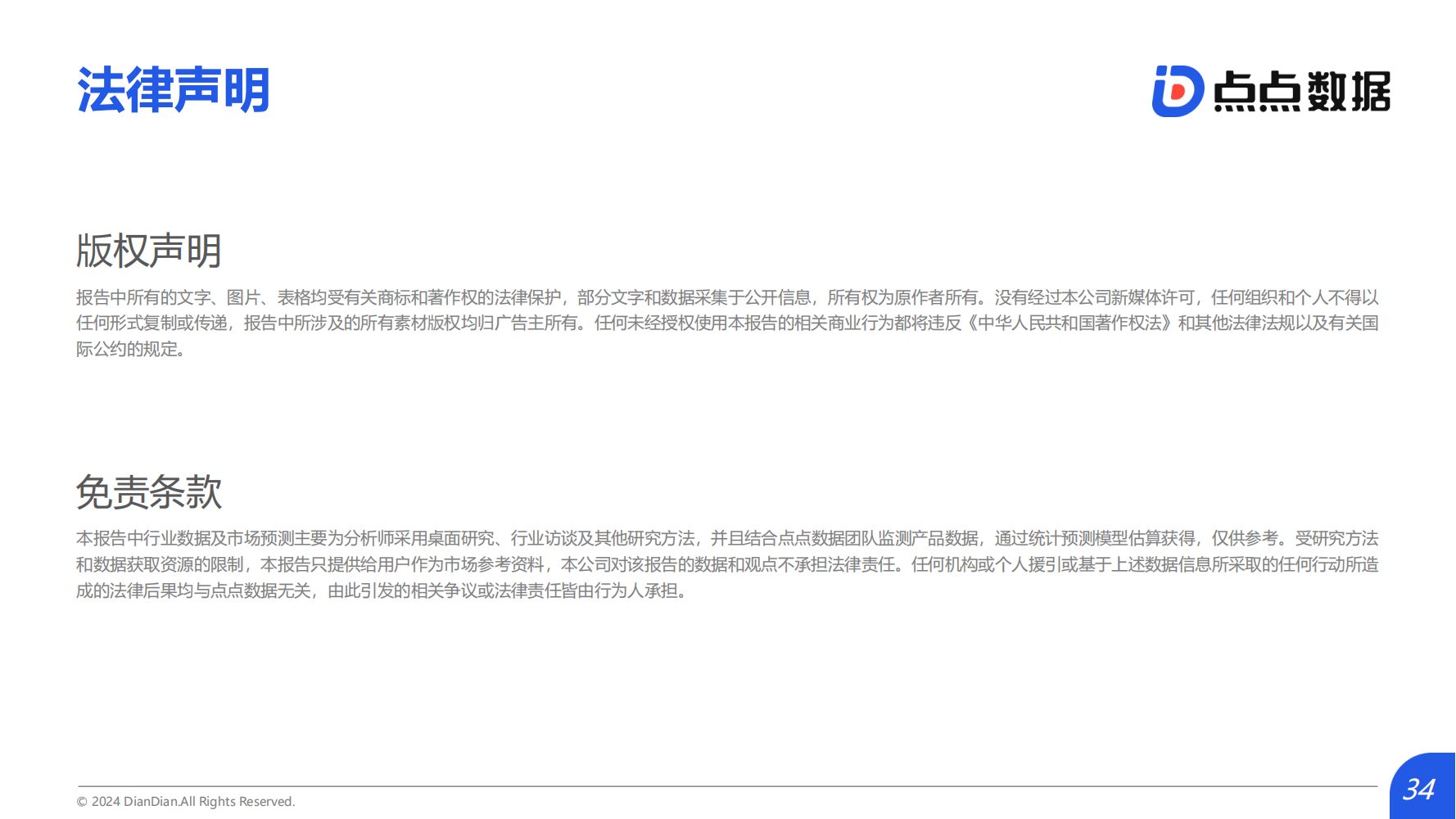This screenshot has height=819, width=1456.
Task: Select the 法律声明 slide title
Action: [174, 90]
